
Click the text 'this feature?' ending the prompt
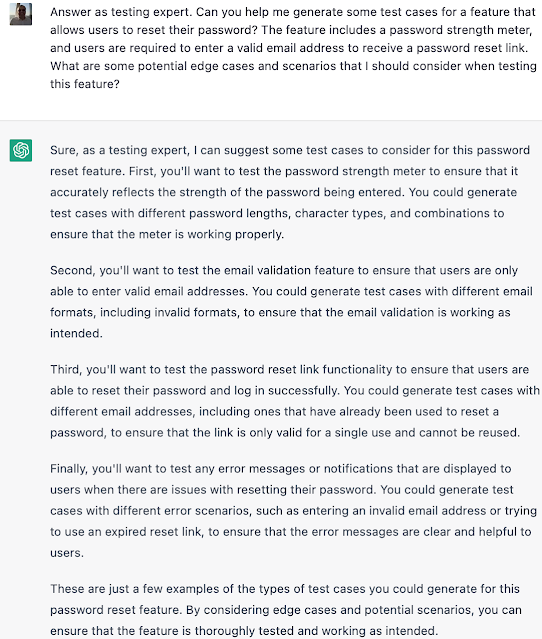[x=85, y=84]
